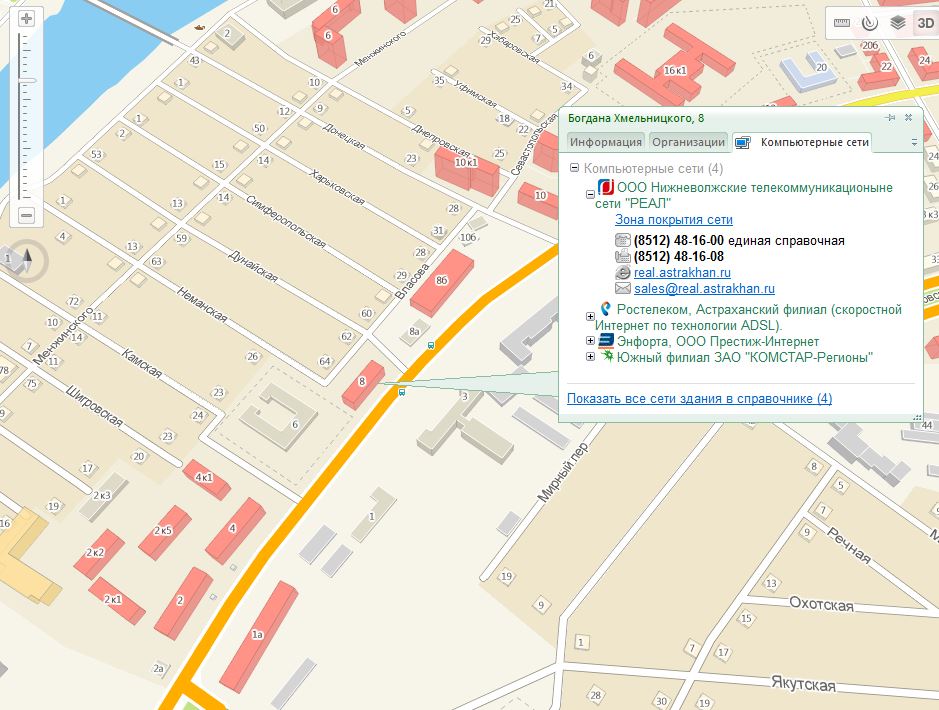Click Показать все сети здания в справочнике
939x710 pixels.
pos(699,399)
